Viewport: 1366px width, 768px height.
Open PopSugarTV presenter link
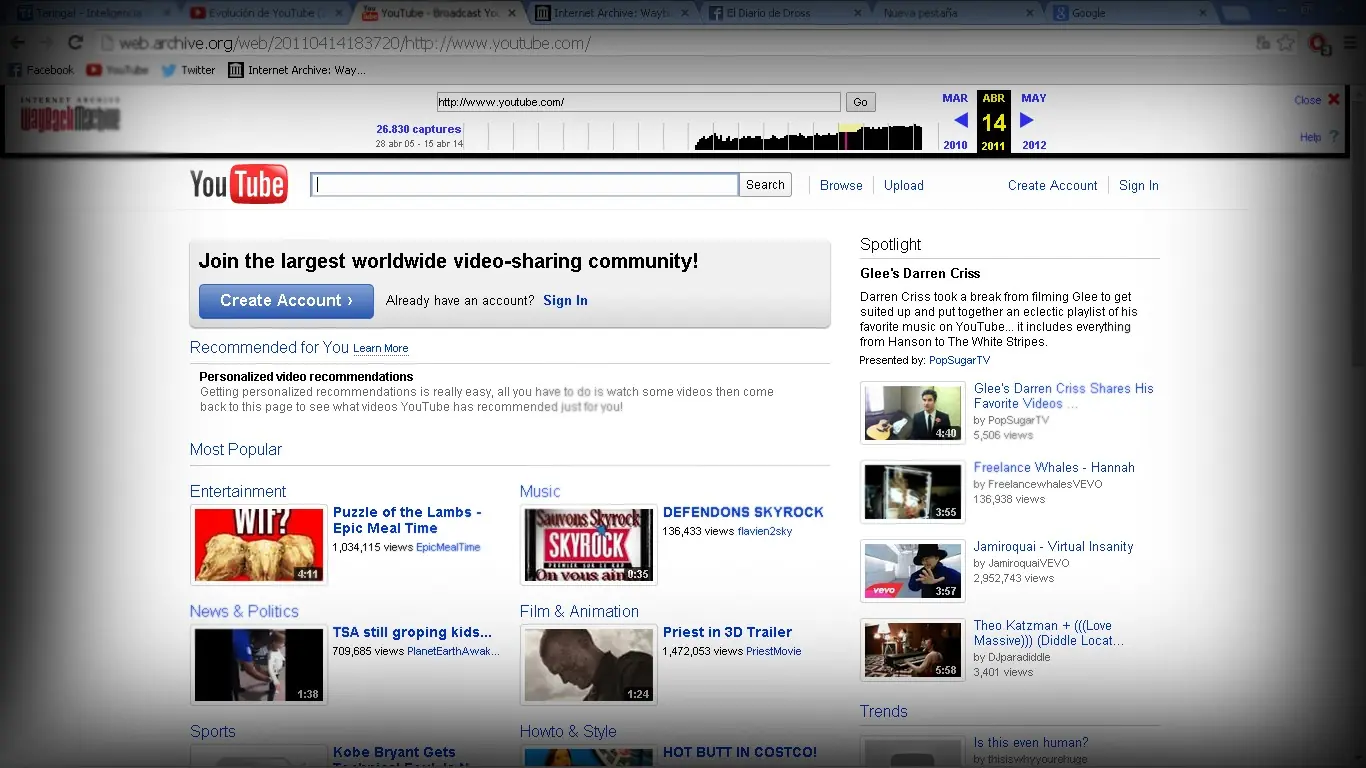click(x=959, y=360)
